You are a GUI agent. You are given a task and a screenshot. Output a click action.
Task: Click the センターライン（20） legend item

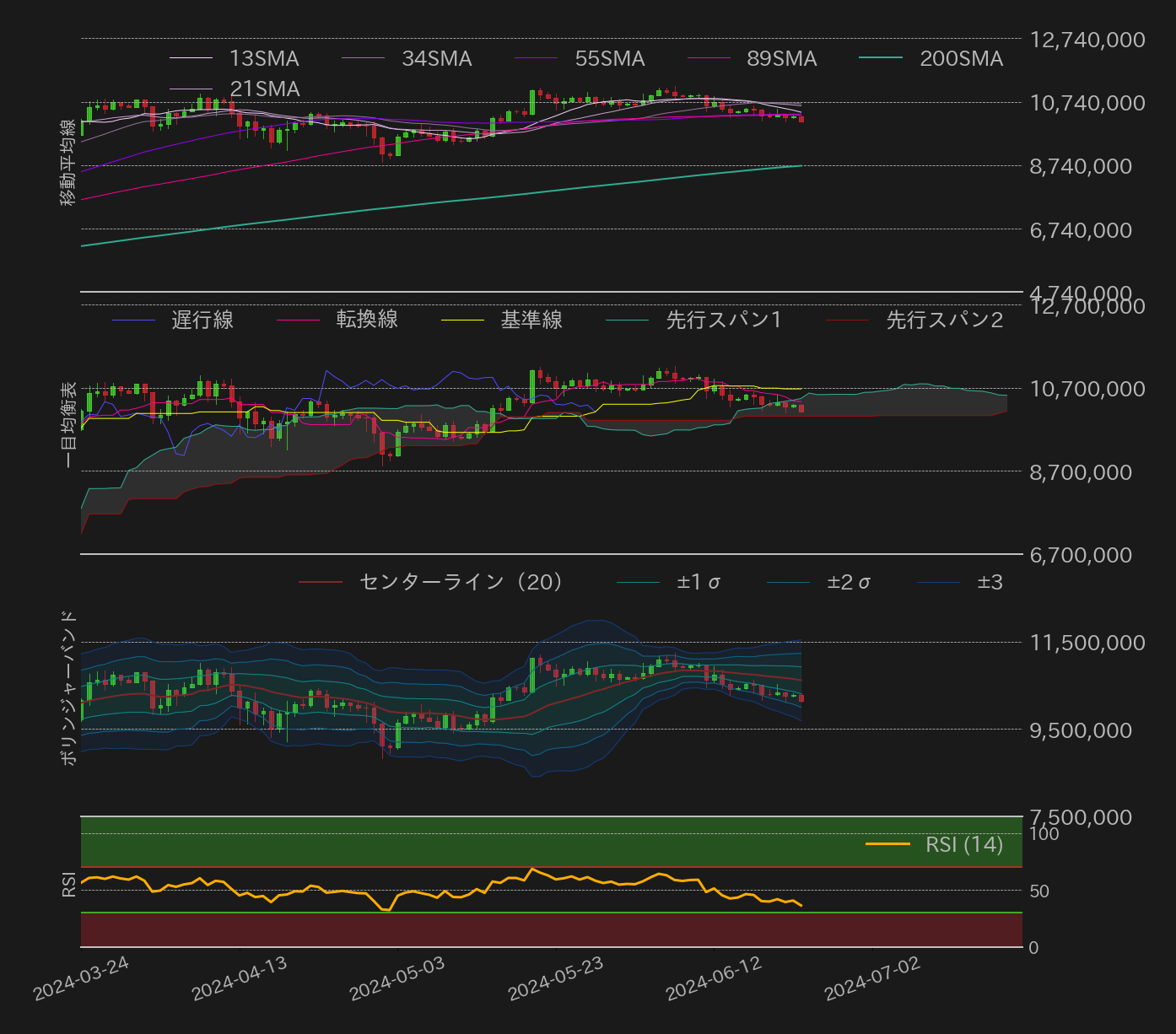pyautogui.click(x=431, y=582)
